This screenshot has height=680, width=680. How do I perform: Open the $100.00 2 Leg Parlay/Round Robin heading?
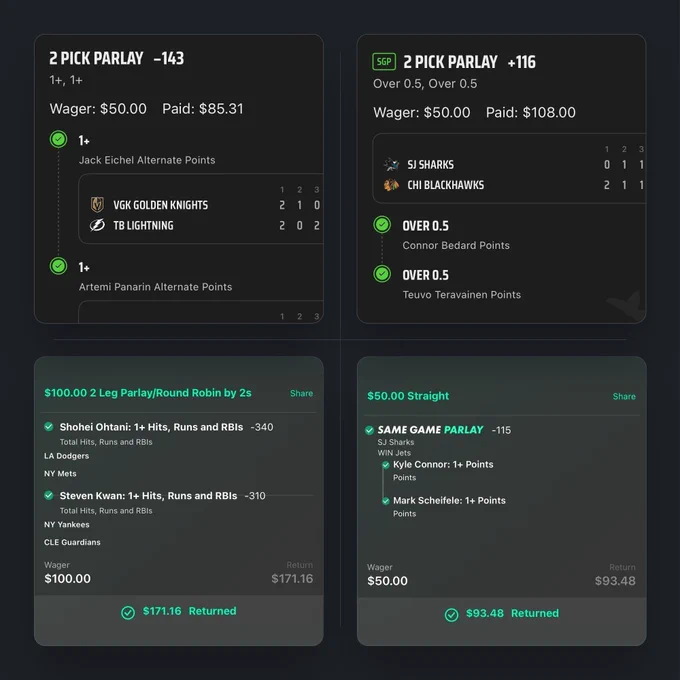(148, 393)
